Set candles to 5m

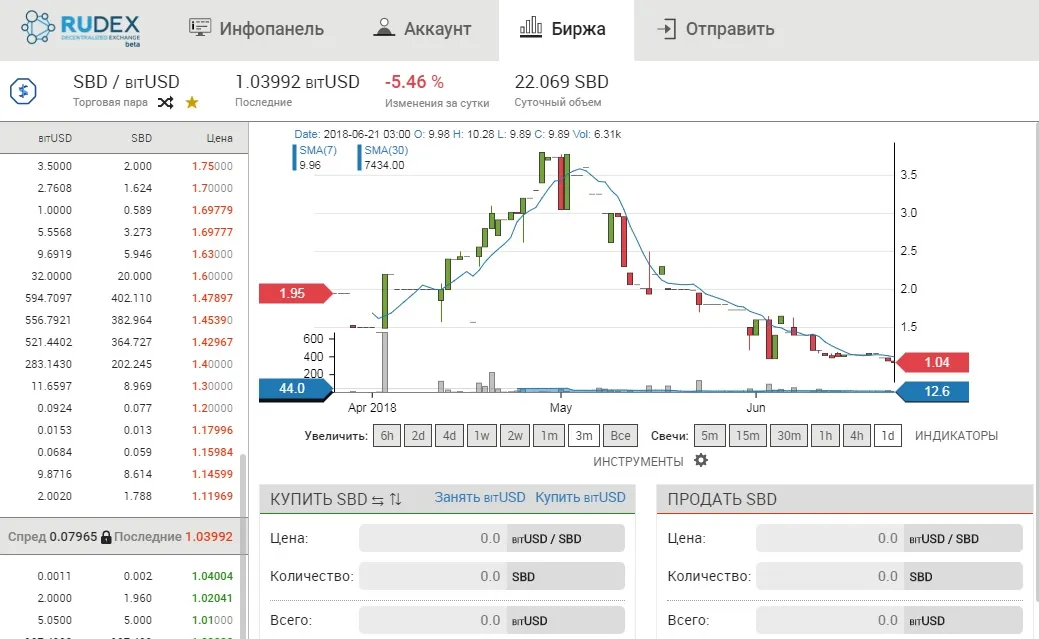tap(710, 436)
